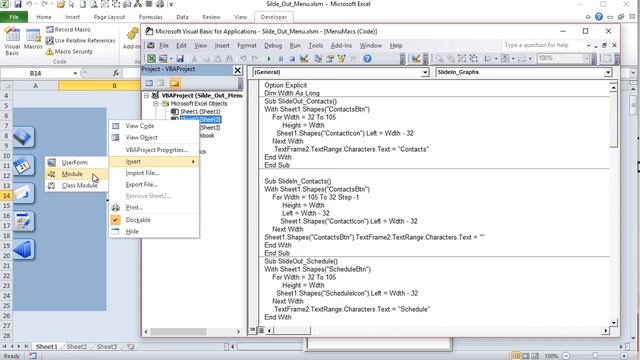Open VBAProject Properties from context menu
Image resolution: width=640 pixels, height=360 pixels.
tap(154, 150)
